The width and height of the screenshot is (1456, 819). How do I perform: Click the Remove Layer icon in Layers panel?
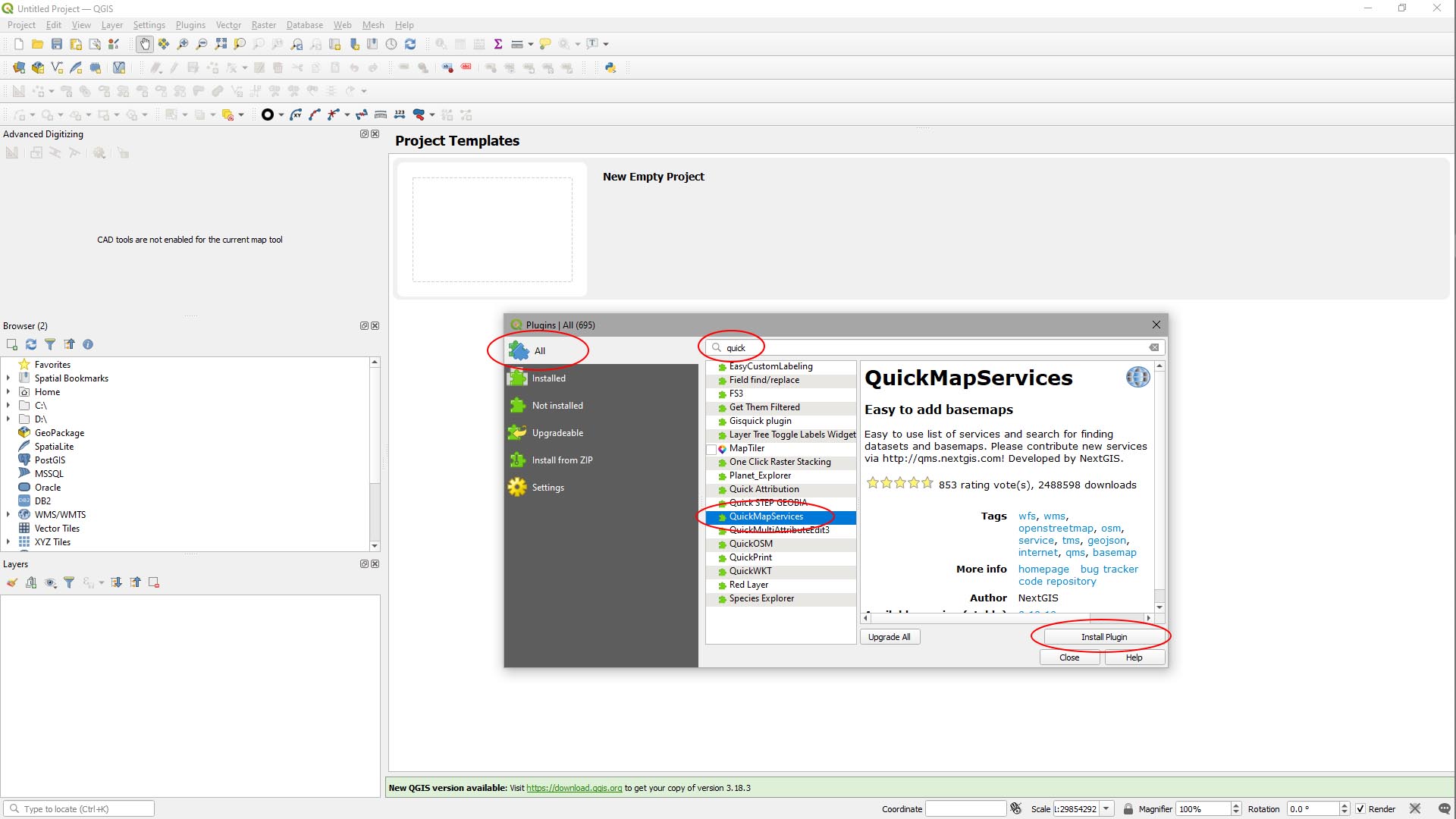point(154,582)
